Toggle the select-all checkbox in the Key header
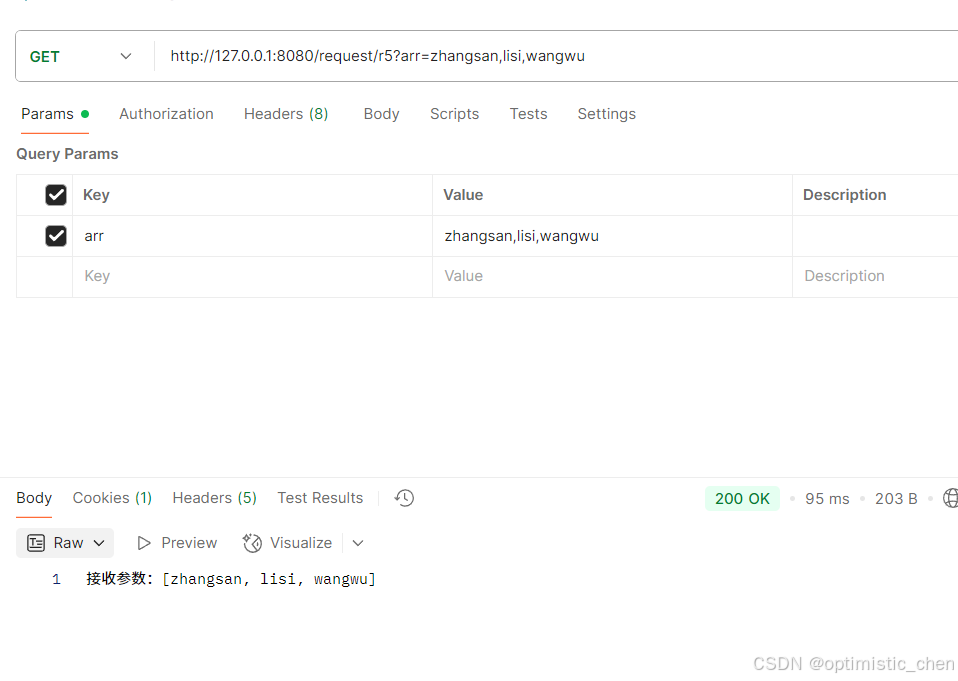 pyautogui.click(x=56, y=195)
